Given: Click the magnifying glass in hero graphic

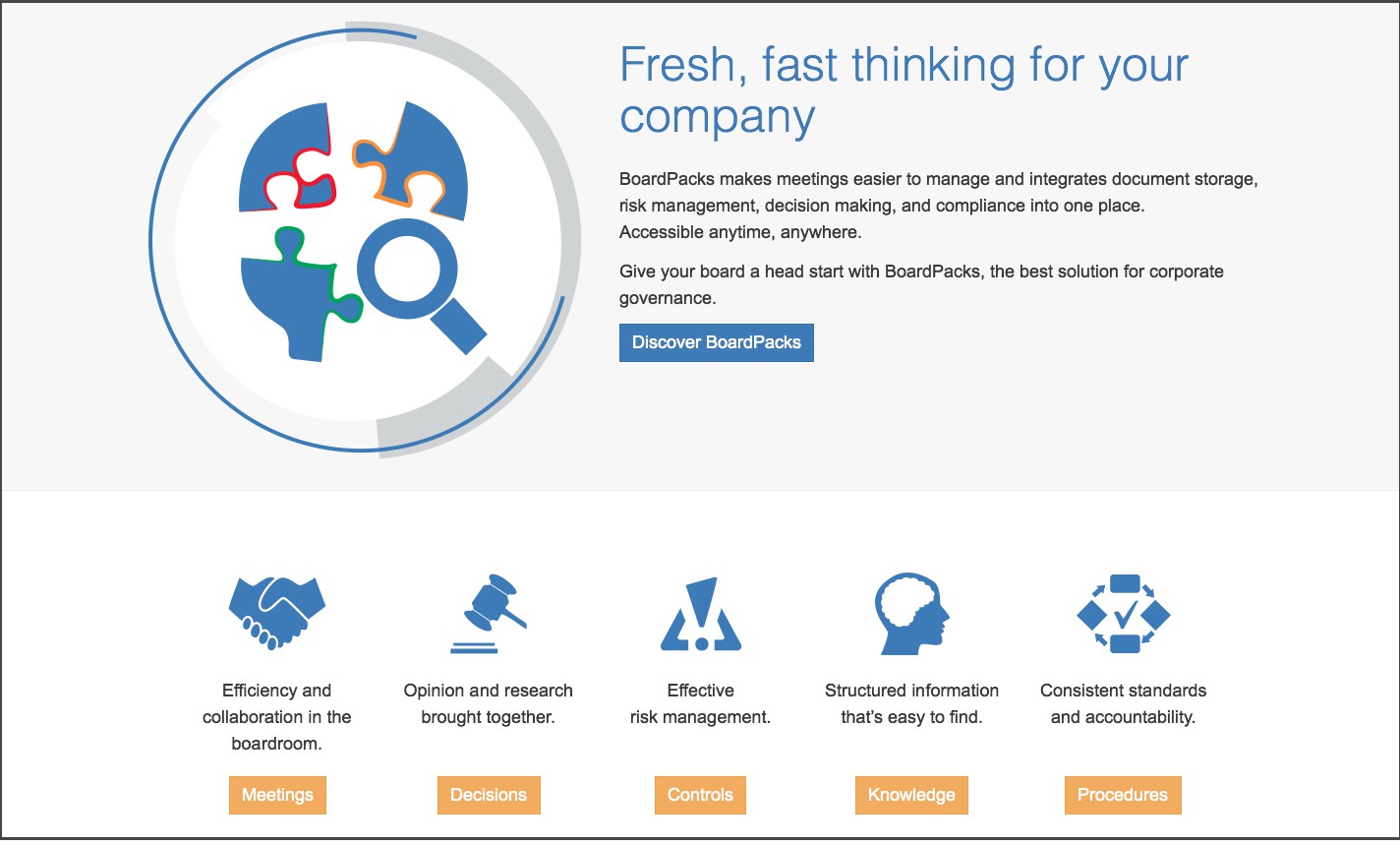Looking at the screenshot, I should click(x=415, y=278).
